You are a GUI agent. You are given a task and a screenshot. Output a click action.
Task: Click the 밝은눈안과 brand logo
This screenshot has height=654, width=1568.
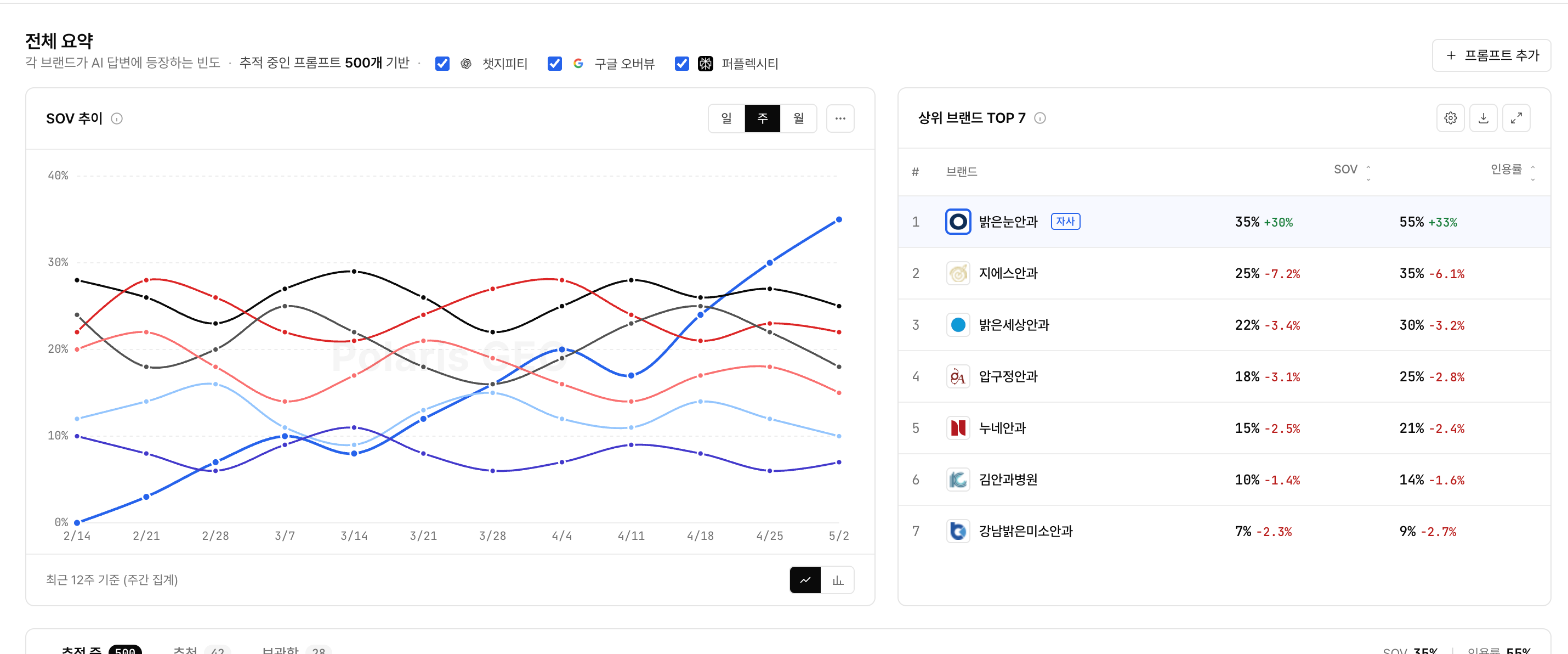(x=957, y=222)
